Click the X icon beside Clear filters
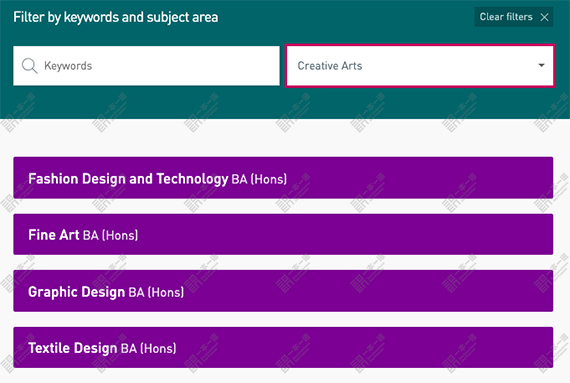570x383 pixels. coord(544,17)
